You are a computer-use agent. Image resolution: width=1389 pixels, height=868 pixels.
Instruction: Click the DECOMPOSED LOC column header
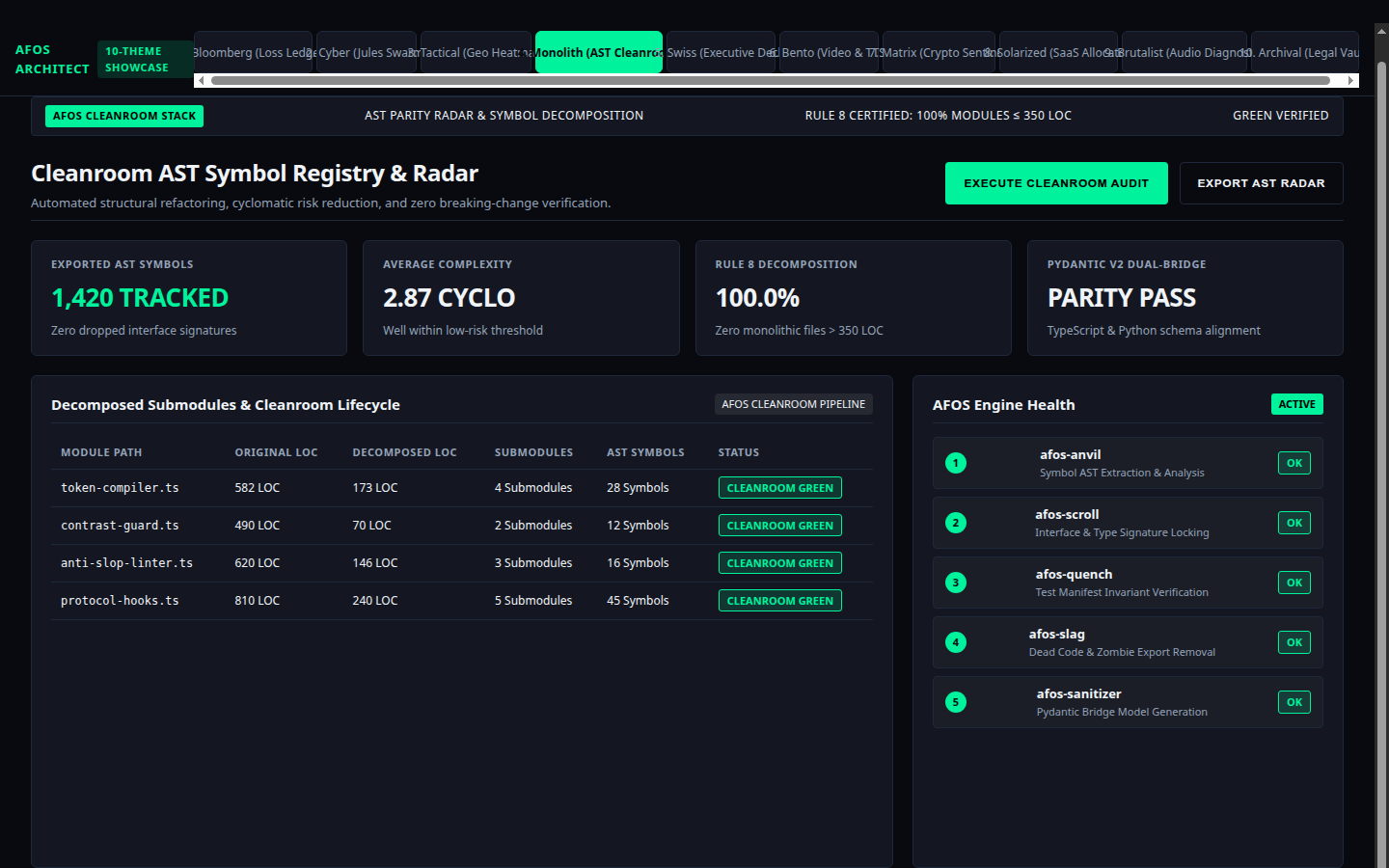[x=404, y=452]
